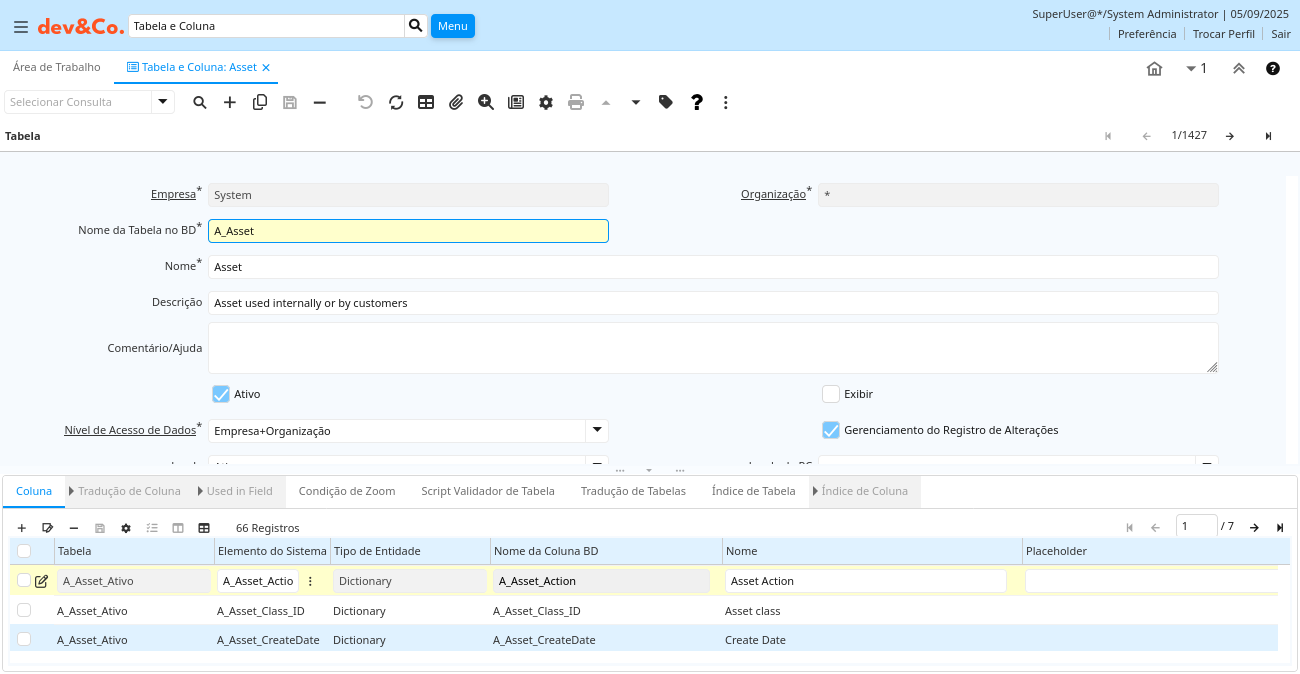Screen dimensions: 1300x674
Task: Click the Process gear icon in main toolbar
Action: coord(546,102)
